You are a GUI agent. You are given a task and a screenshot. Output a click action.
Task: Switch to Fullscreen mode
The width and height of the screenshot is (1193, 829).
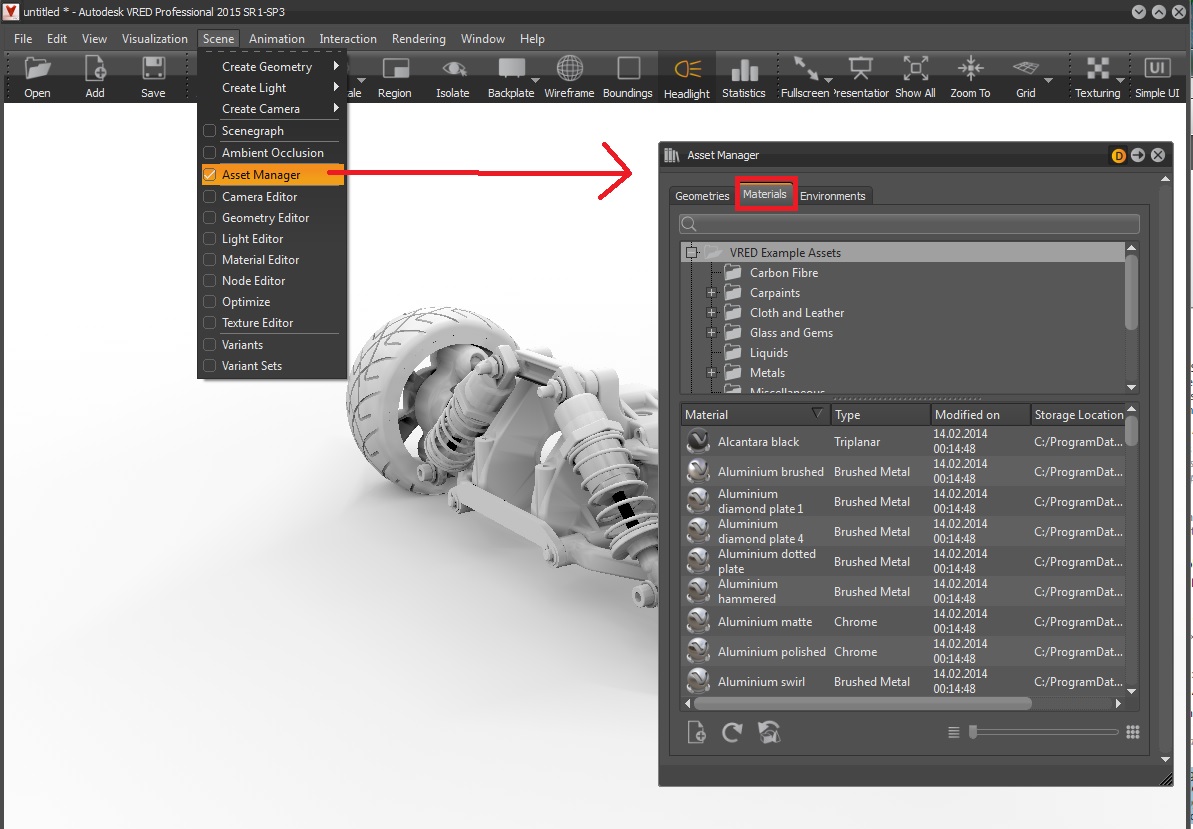click(x=804, y=76)
